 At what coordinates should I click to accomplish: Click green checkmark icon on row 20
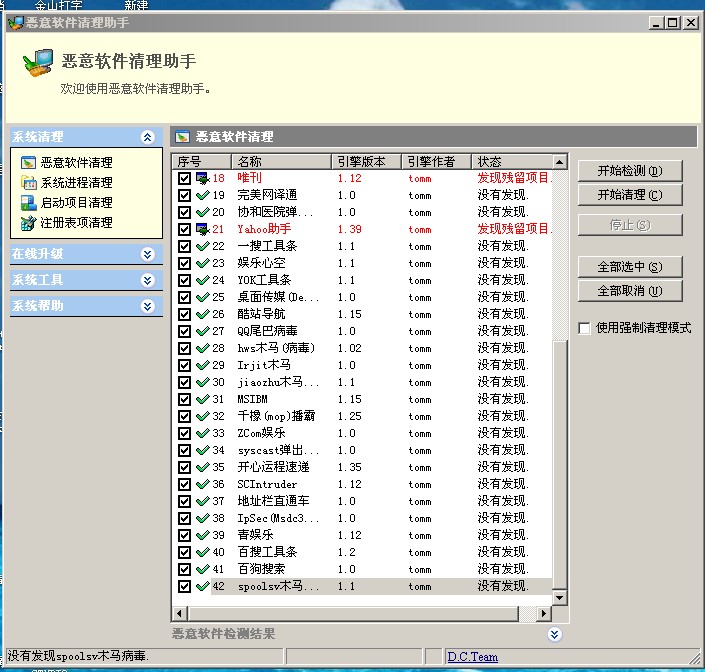203,212
